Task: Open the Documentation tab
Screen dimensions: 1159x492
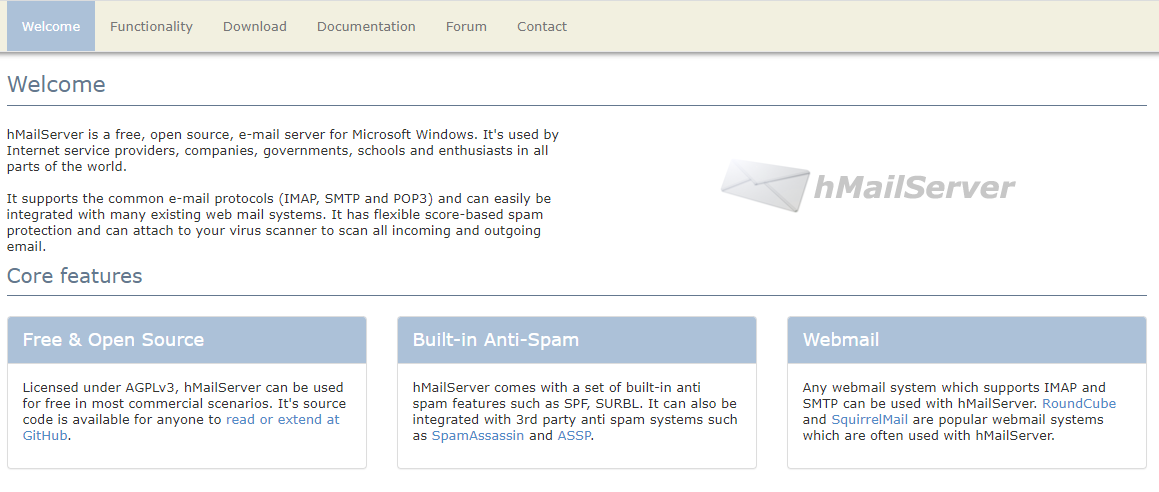Action: click(x=366, y=27)
